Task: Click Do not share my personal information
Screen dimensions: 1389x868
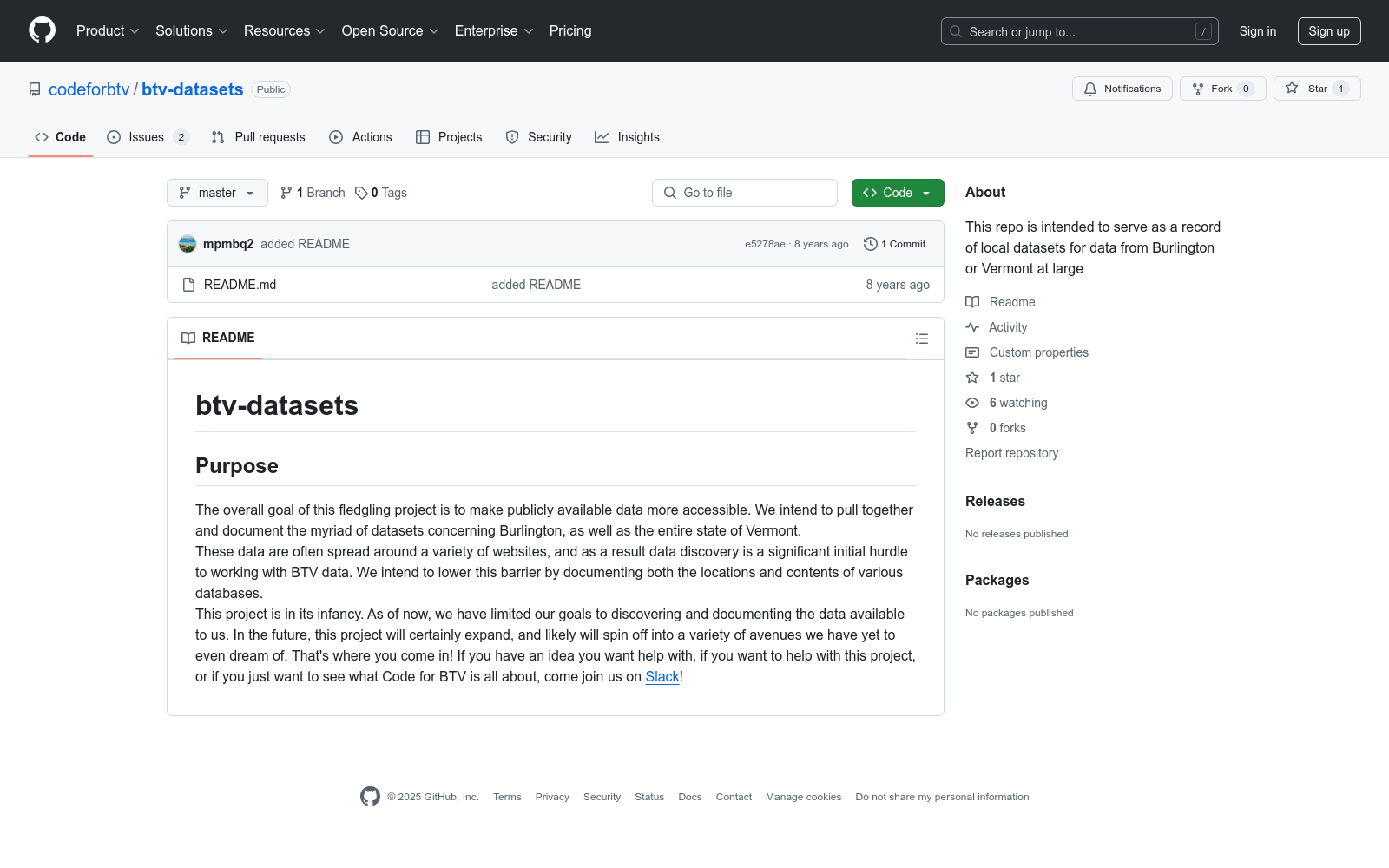Action: [x=942, y=797]
